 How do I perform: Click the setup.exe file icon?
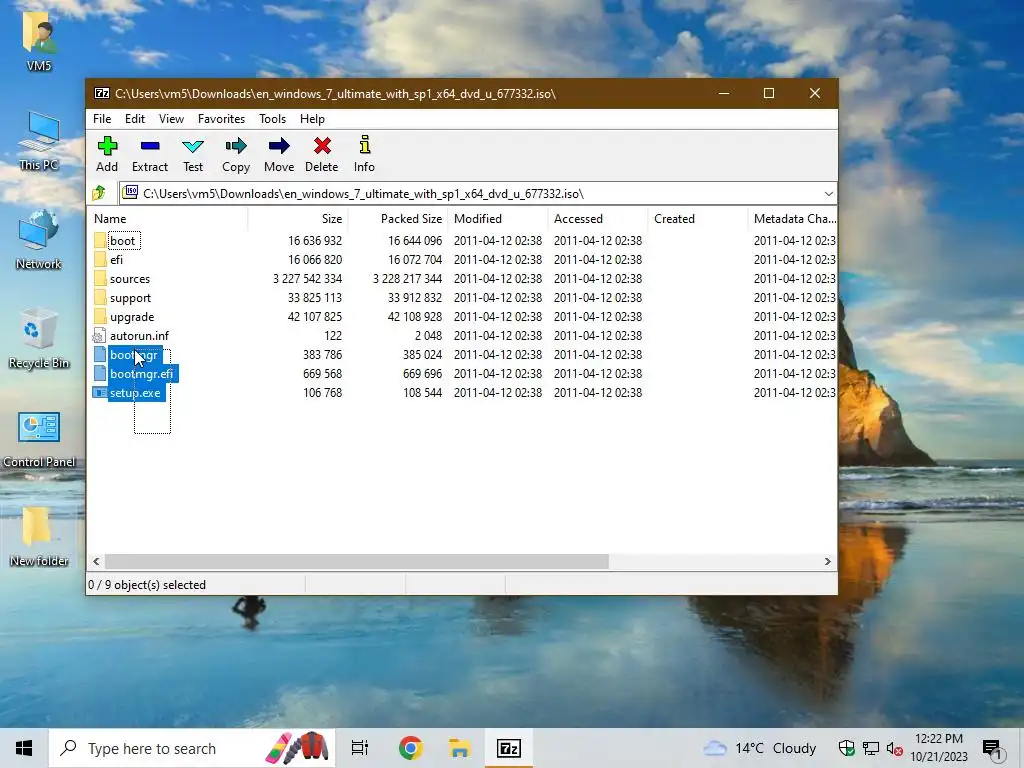click(x=99, y=392)
